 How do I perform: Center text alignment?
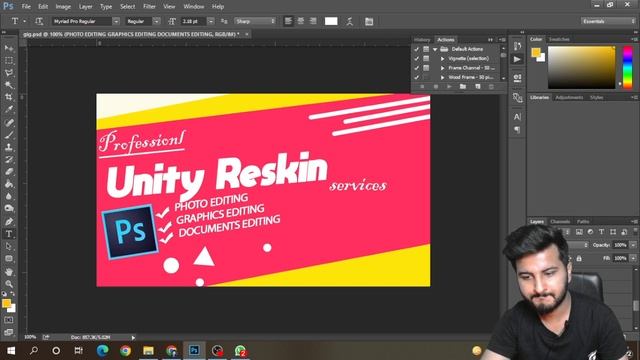tap(301, 21)
